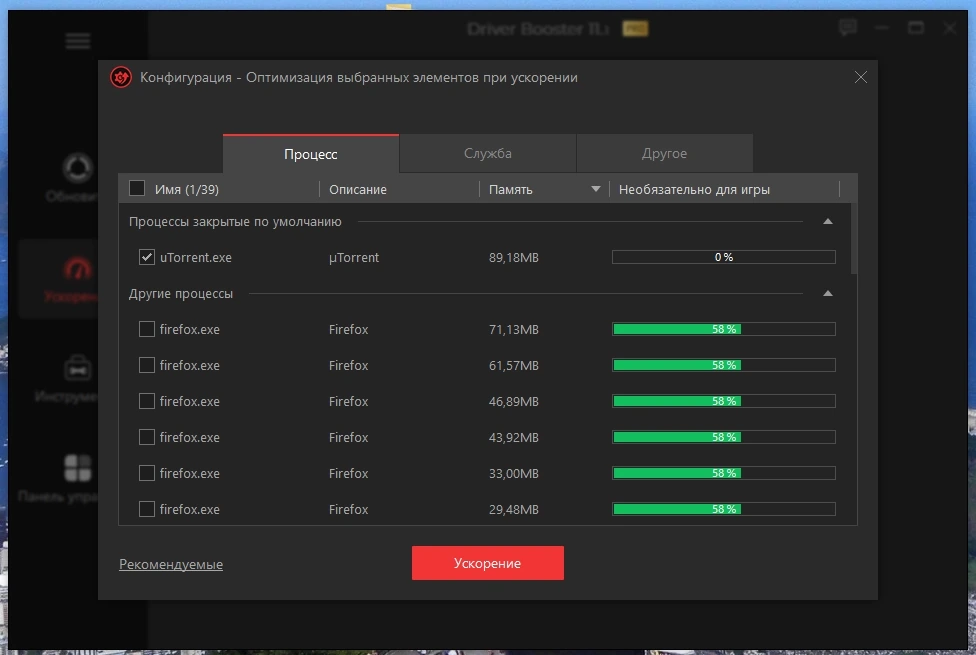
Task: Toggle the select-all checkbox next to Имя
Action: coord(137,188)
